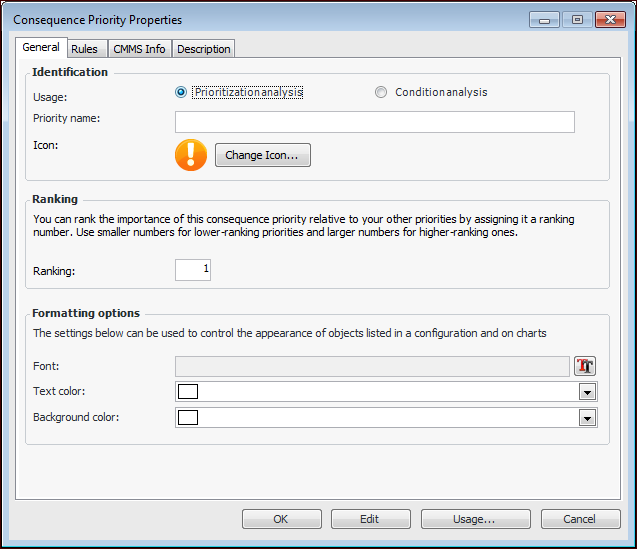Screen dimensions: 637x549
Task: Click the font chooser icon button
Action: pyautogui.click(x=585, y=366)
